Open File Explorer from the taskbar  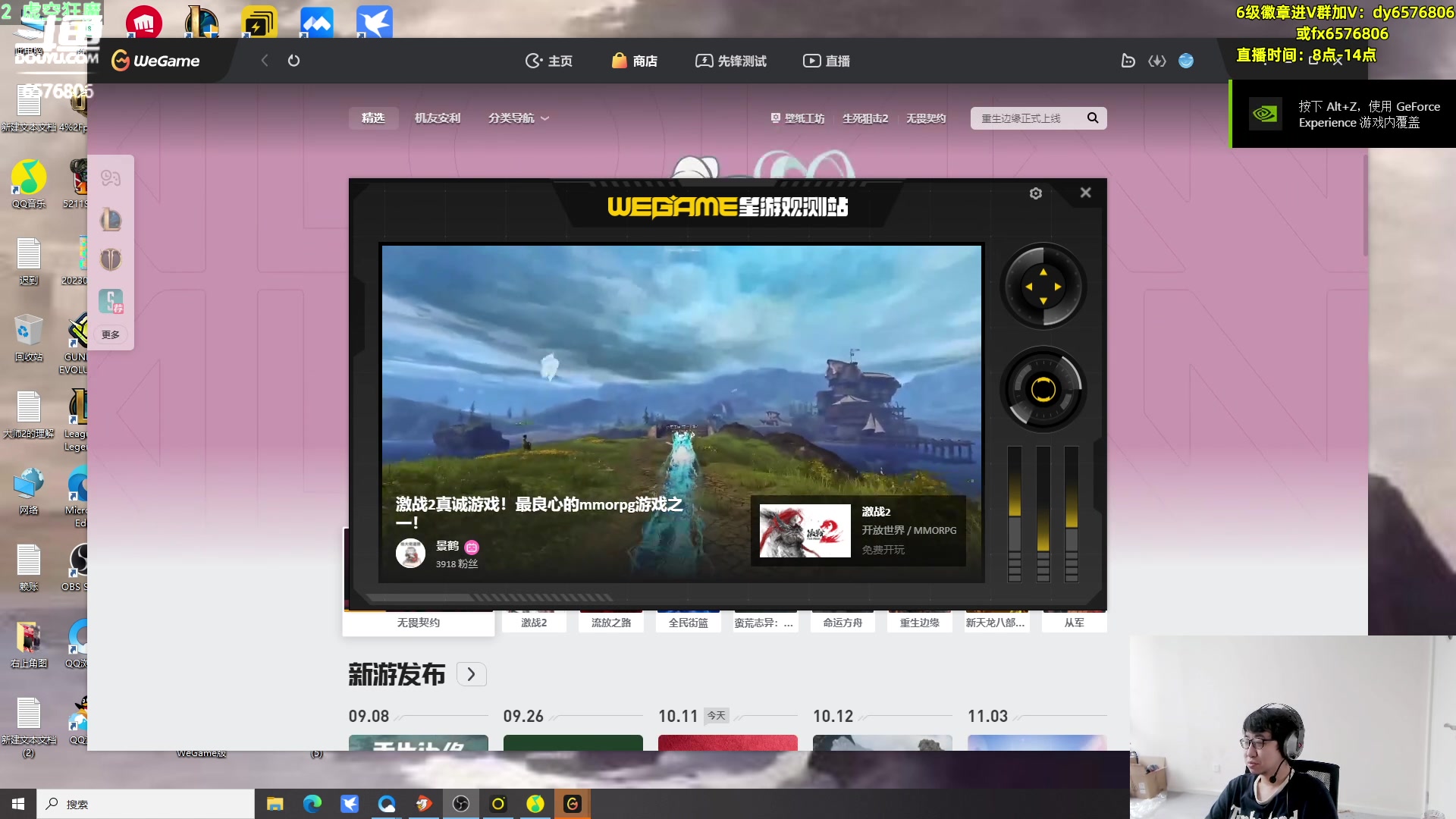[x=275, y=804]
